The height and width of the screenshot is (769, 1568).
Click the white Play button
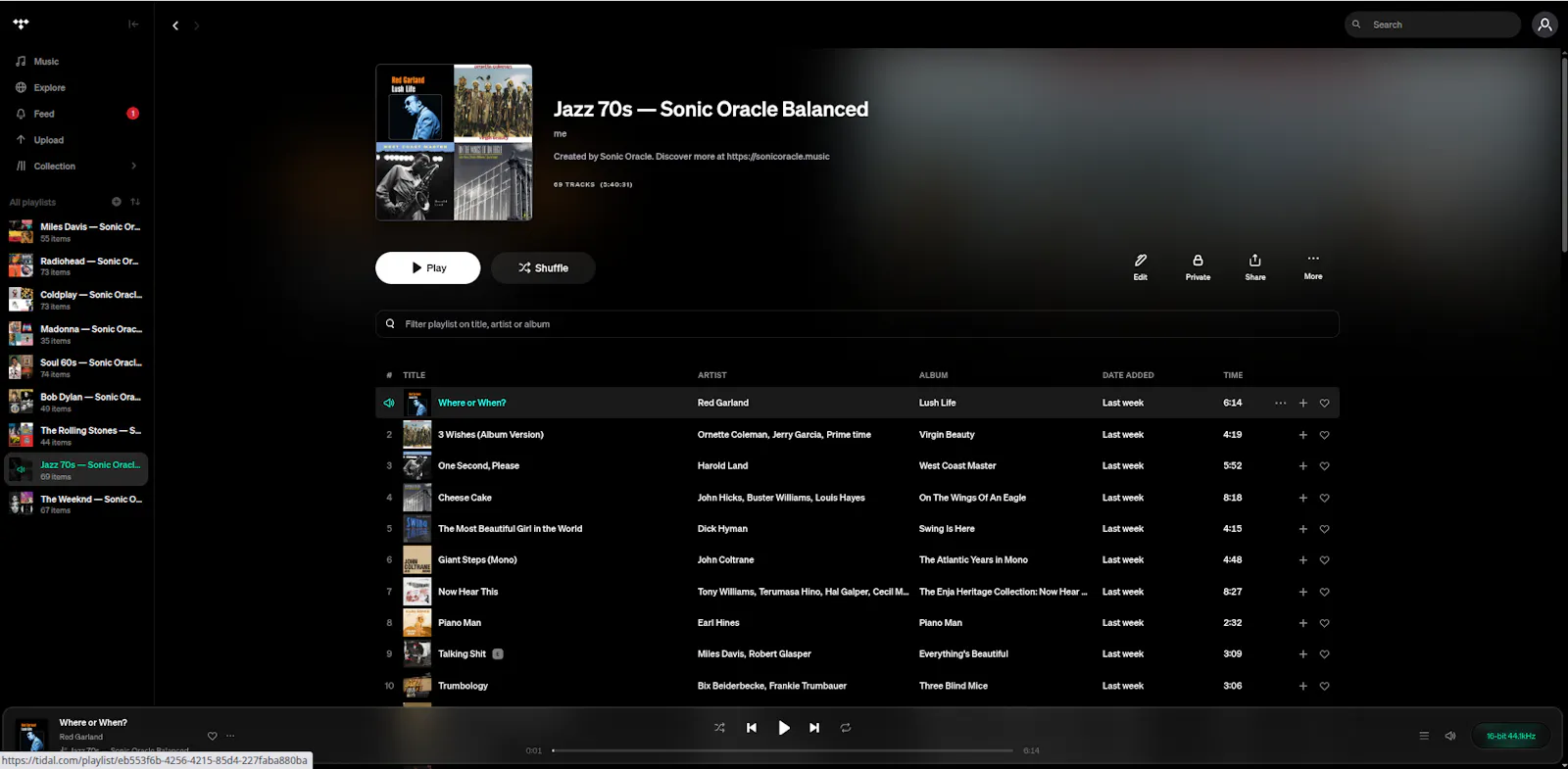pos(427,267)
